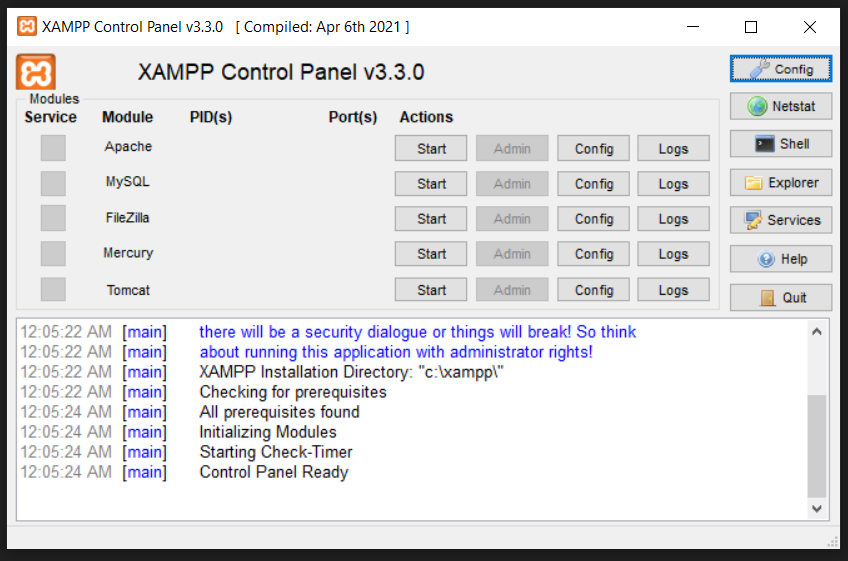Click the large XAMPP orange logo
The height and width of the screenshot is (561, 848).
point(36,72)
